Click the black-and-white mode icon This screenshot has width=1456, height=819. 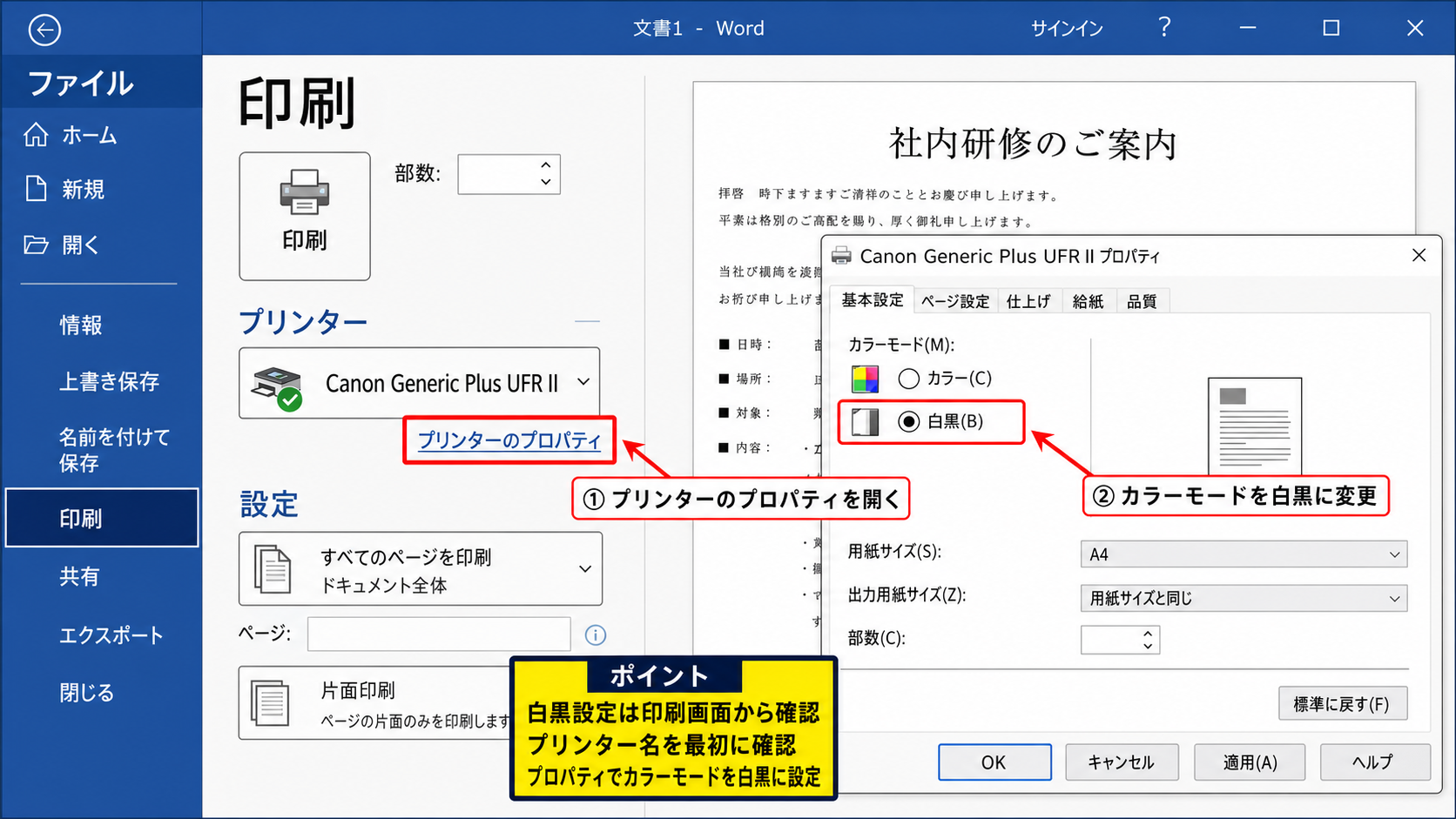tap(865, 422)
